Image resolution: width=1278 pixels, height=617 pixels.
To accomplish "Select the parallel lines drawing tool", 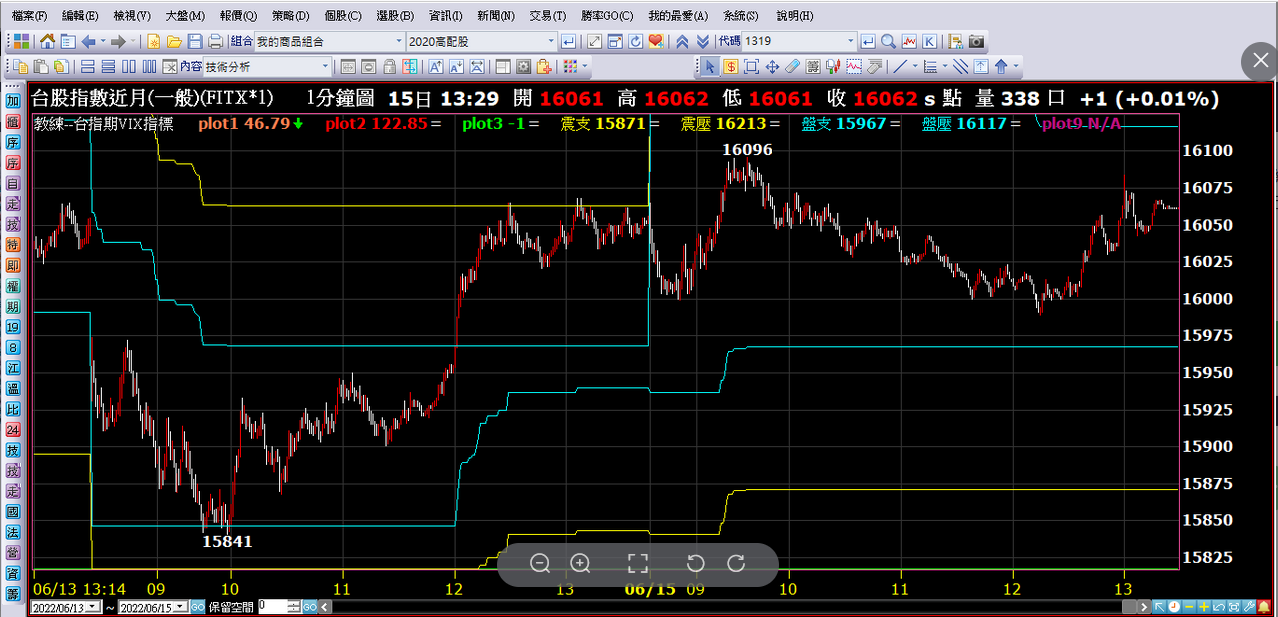I will coord(959,67).
